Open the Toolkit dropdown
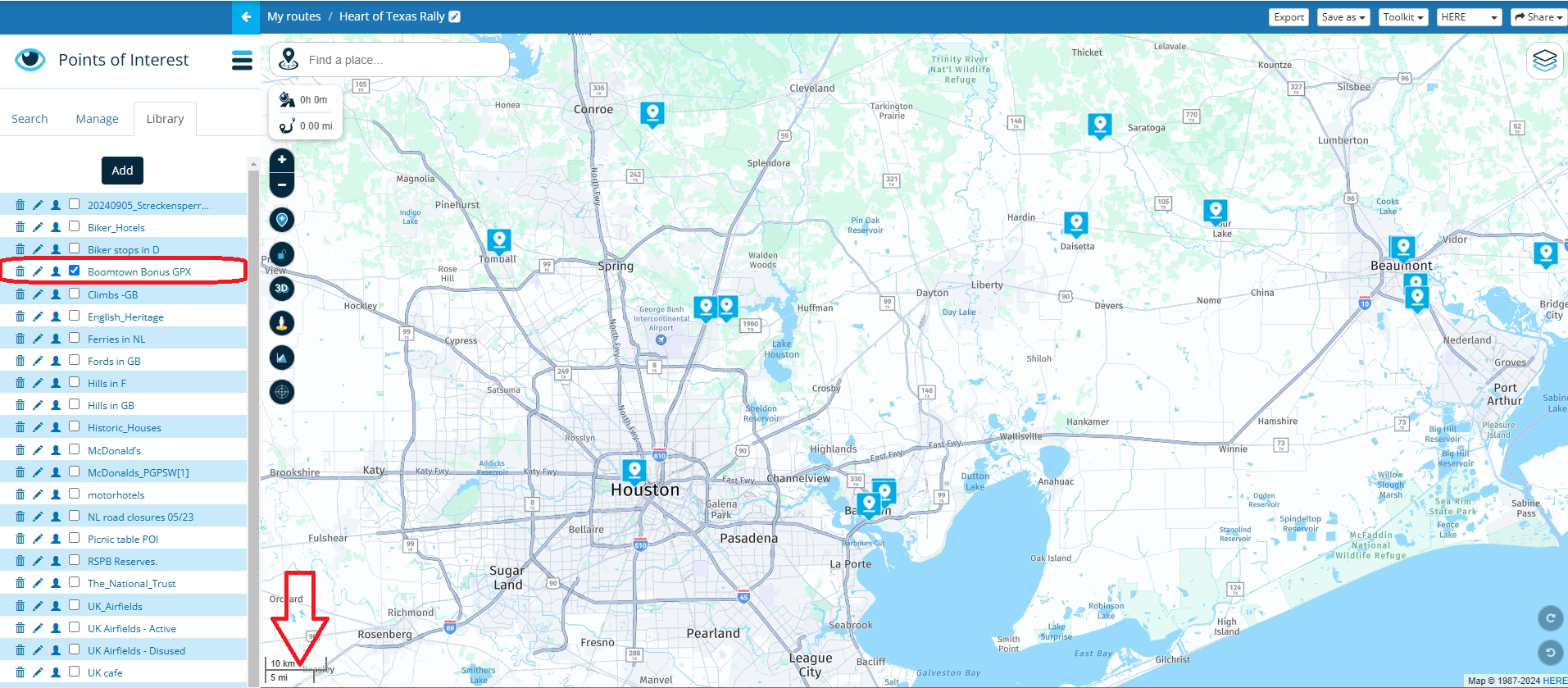This screenshot has width=1568, height=688. (x=1403, y=17)
